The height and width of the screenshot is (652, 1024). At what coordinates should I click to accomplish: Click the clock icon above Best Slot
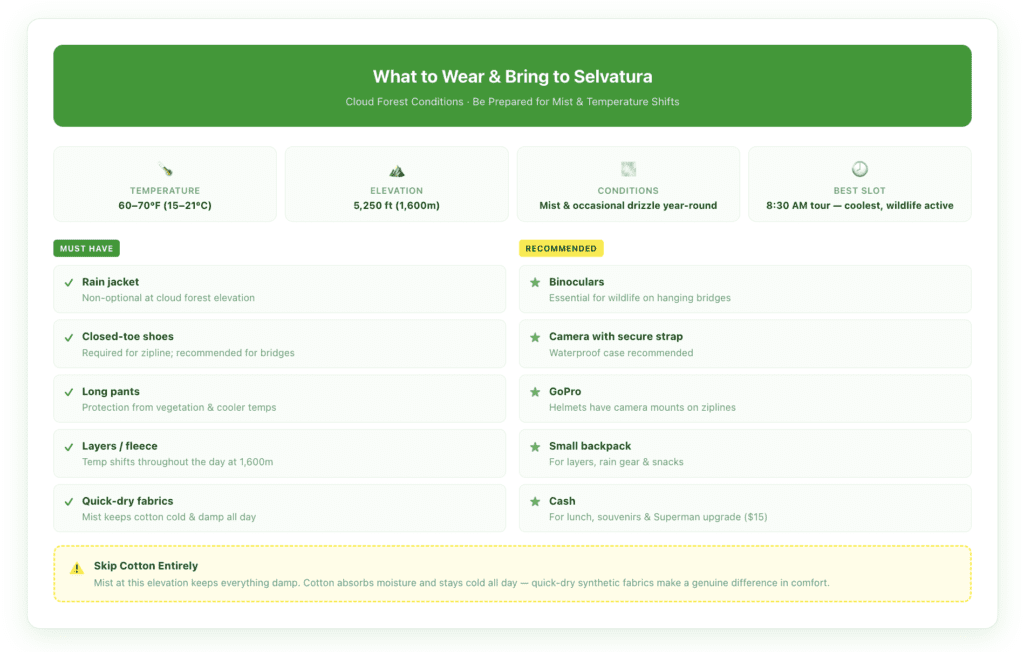pyautogui.click(x=859, y=169)
